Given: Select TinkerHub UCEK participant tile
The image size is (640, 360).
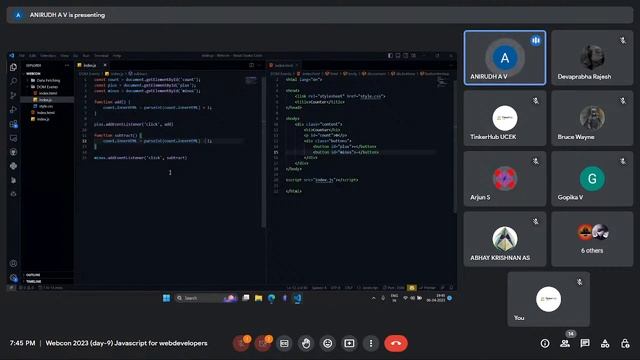Looking at the screenshot, I should (x=505, y=118).
